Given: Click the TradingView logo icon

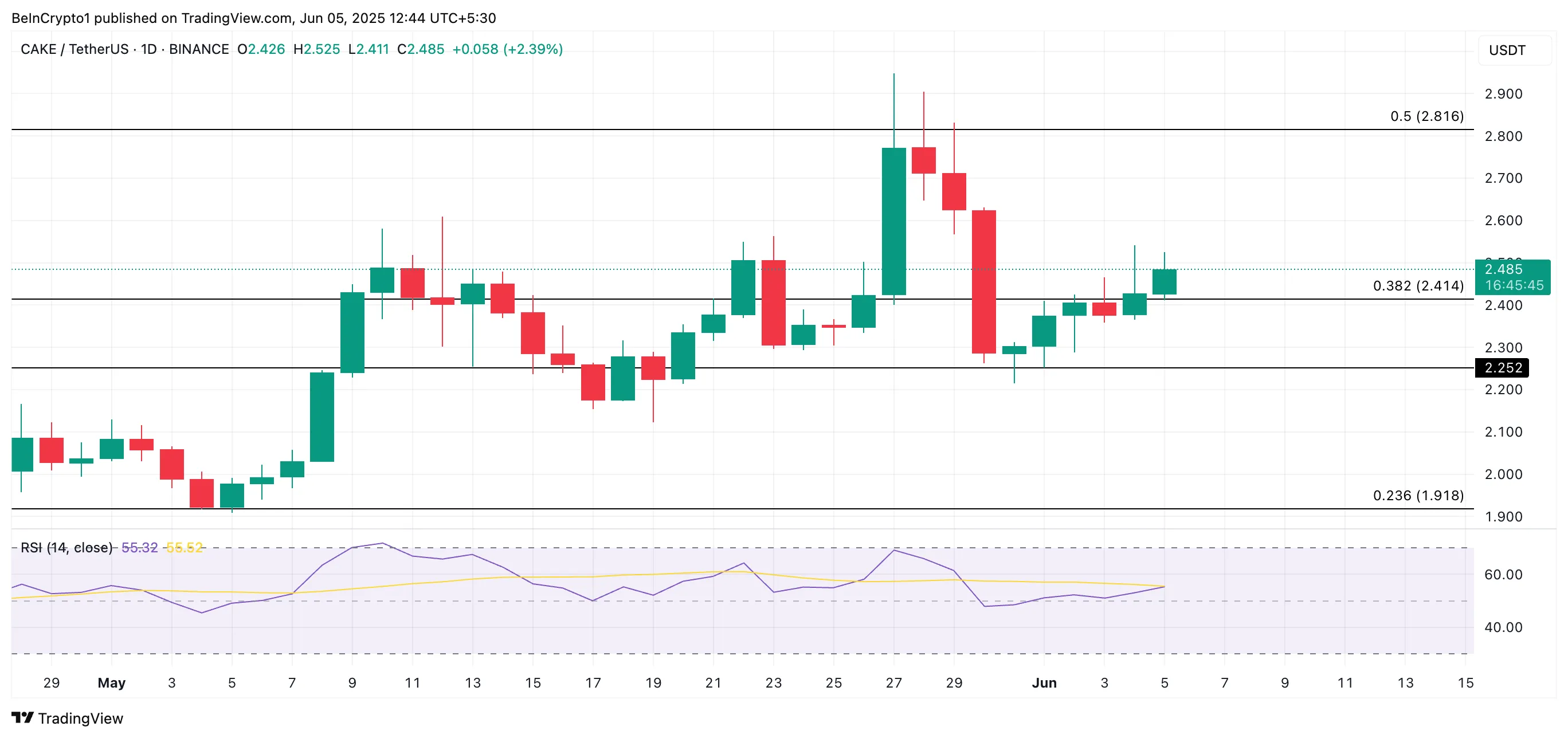Looking at the screenshot, I should click(x=22, y=718).
